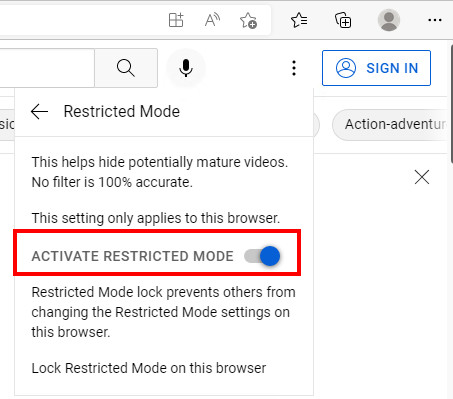
Task: Add this page to favorites
Action: pyautogui.click(x=248, y=20)
